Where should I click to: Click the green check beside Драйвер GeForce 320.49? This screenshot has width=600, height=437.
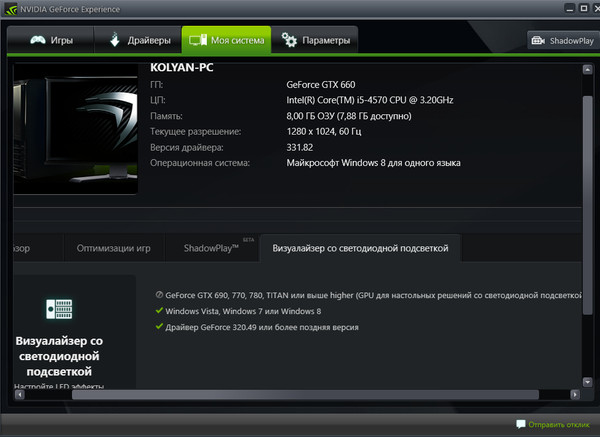coord(159,326)
